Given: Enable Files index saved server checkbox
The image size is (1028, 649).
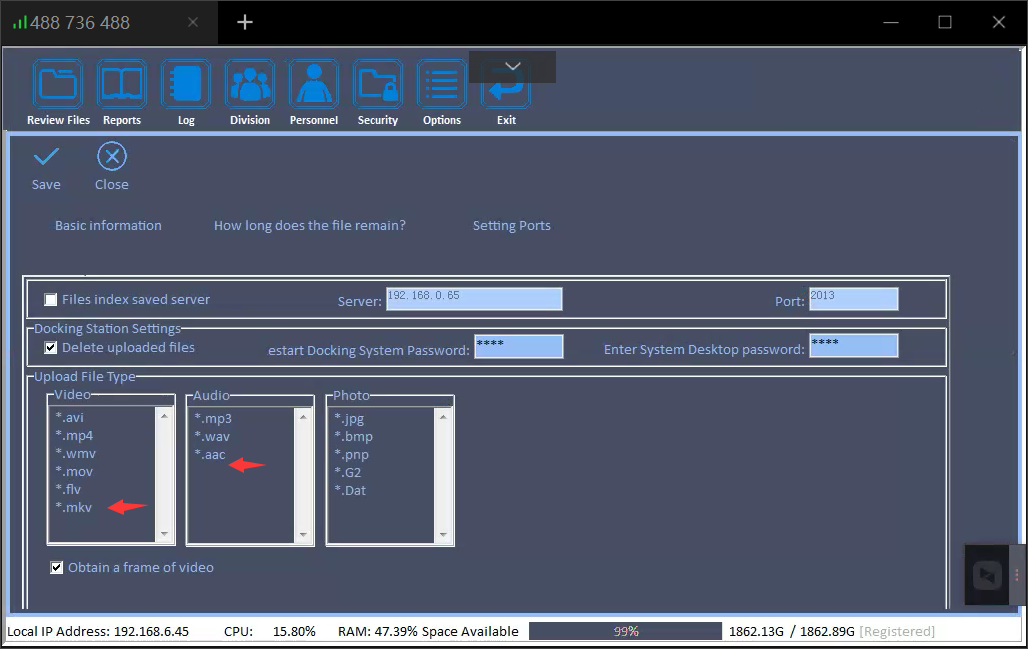Looking at the screenshot, I should point(51,300).
